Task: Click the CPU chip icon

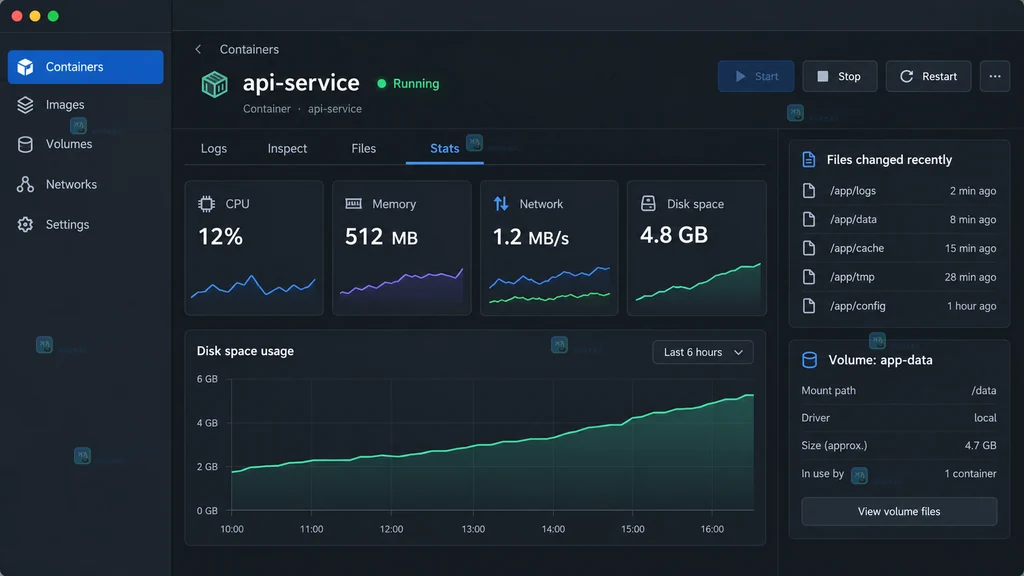Action: coord(206,204)
